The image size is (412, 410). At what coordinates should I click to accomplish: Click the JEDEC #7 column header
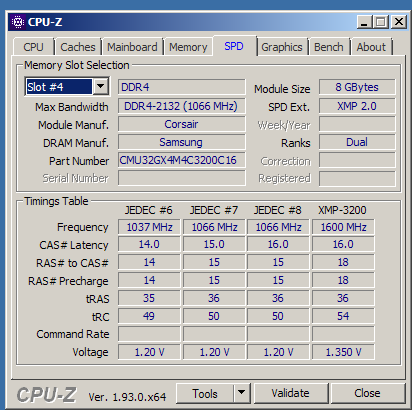point(214,210)
